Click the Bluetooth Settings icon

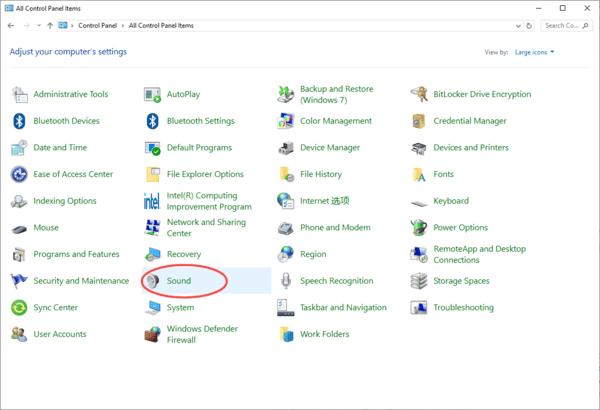tap(152, 121)
